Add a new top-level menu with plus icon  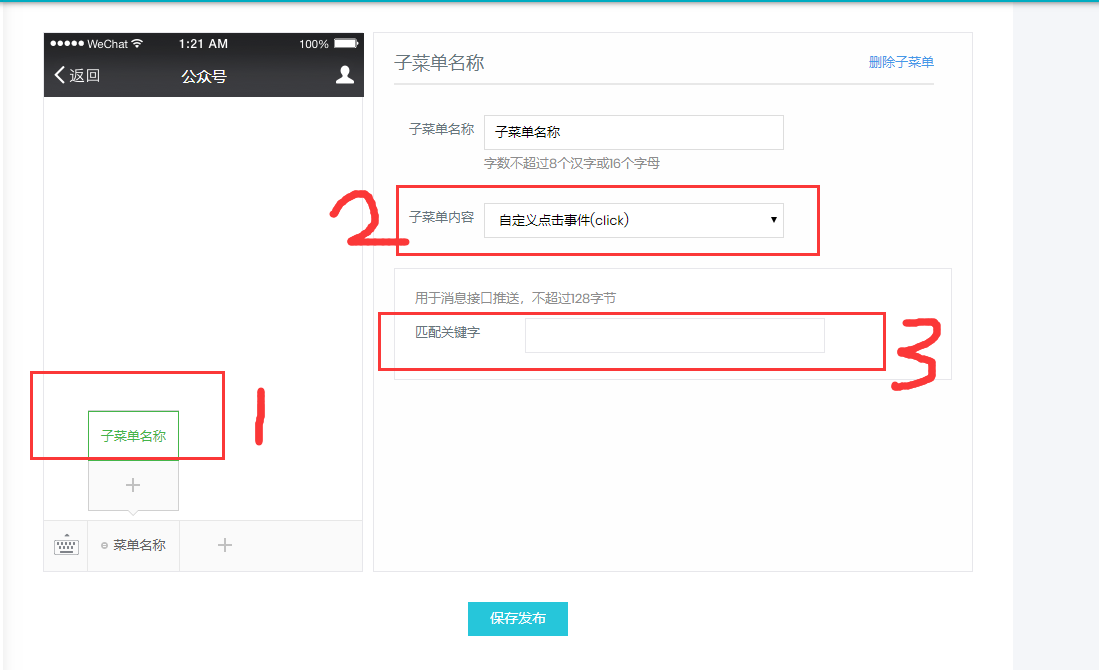coord(225,545)
